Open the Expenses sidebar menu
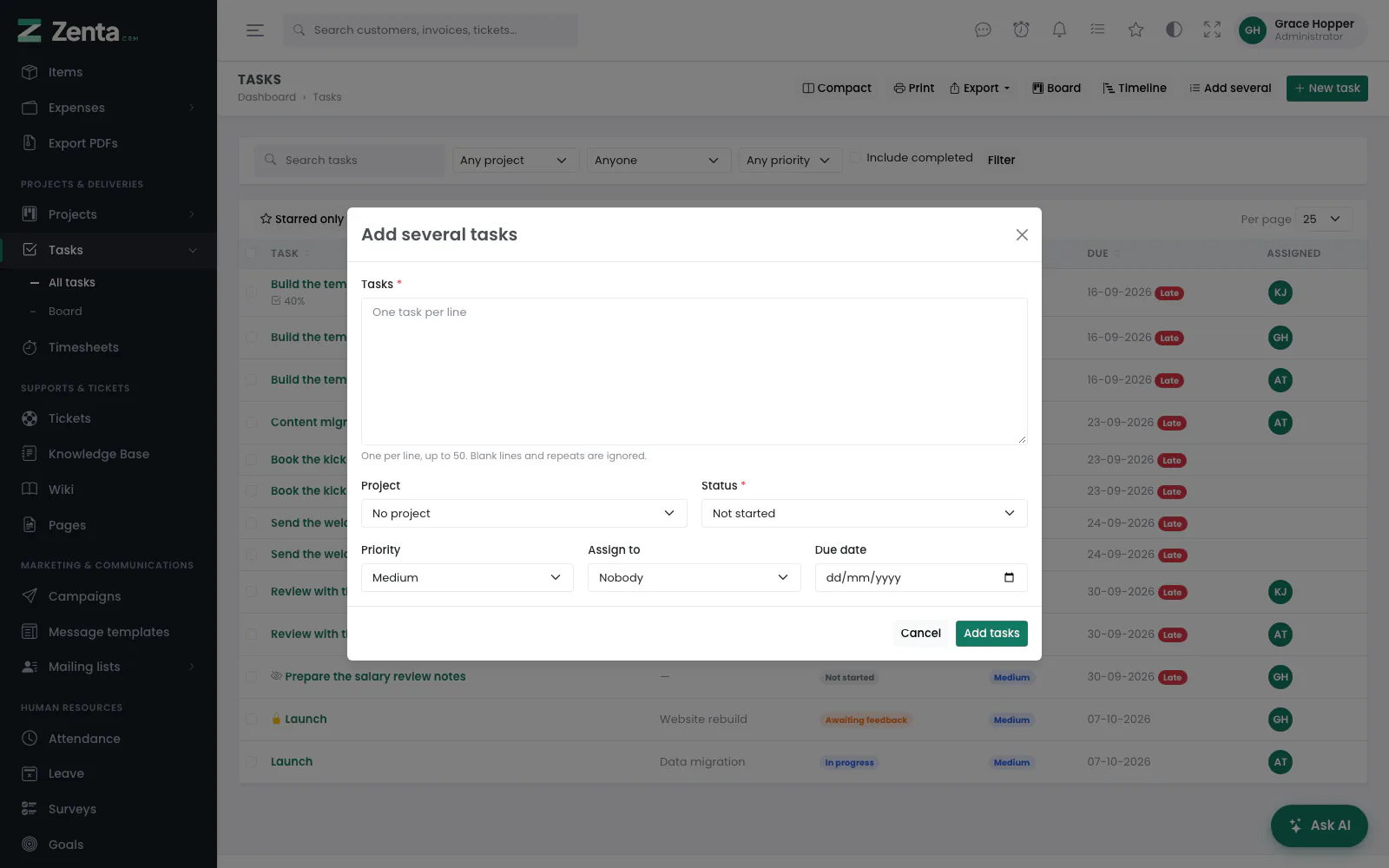Image resolution: width=1389 pixels, height=868 pixels. click(109, 108)
